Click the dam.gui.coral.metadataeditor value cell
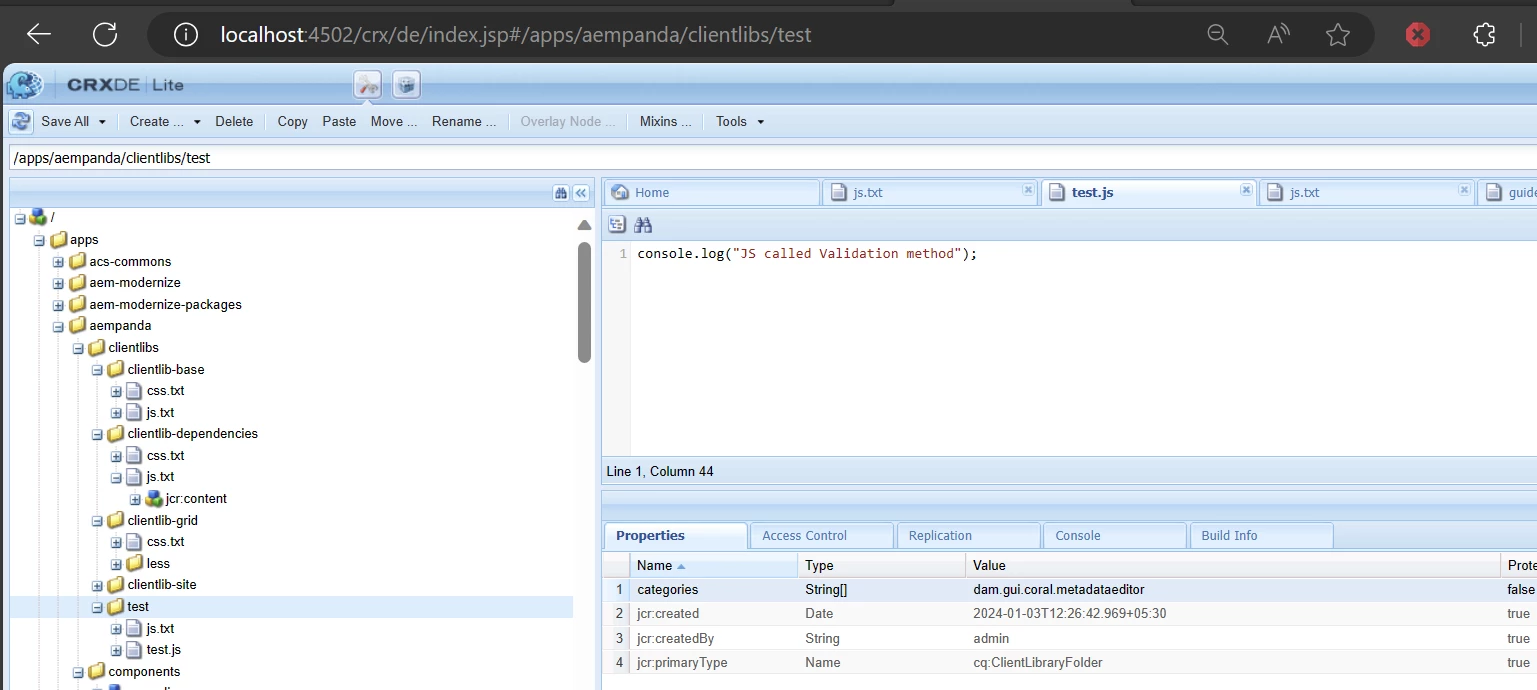 (x=1233, y=590)
